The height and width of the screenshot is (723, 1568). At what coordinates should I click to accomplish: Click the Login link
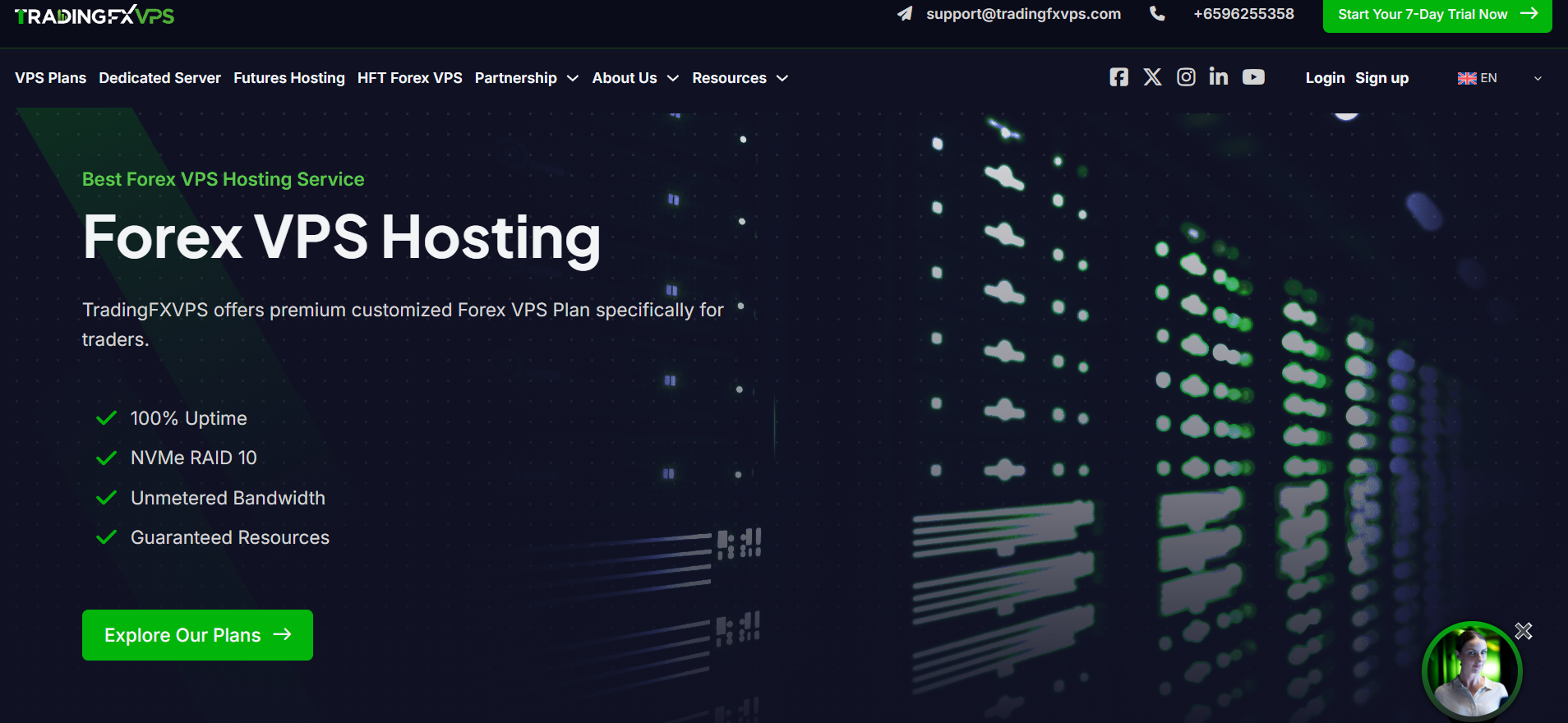[x=1325, y=78]
